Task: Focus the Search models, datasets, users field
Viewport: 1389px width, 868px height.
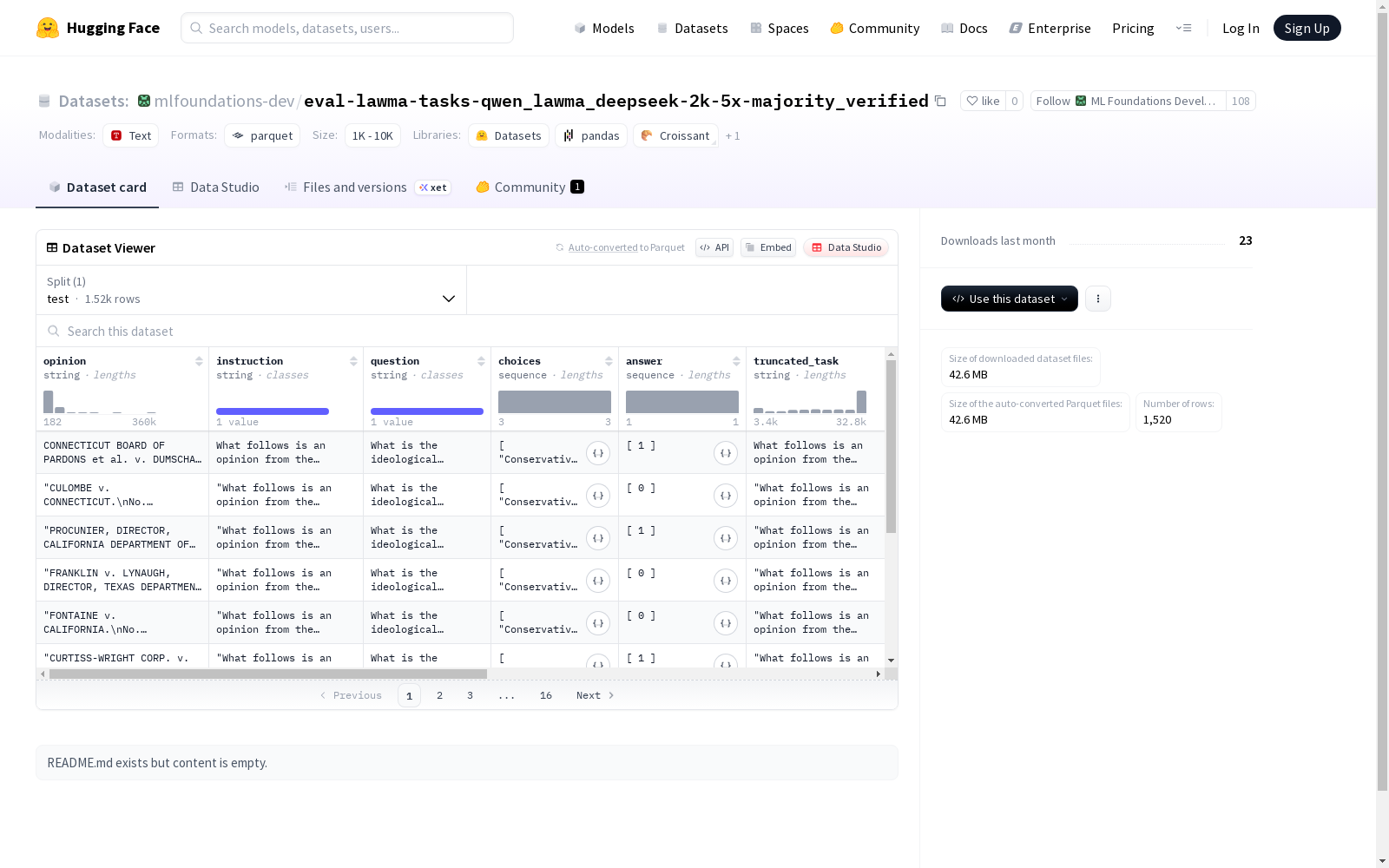Action: point(347,28)
